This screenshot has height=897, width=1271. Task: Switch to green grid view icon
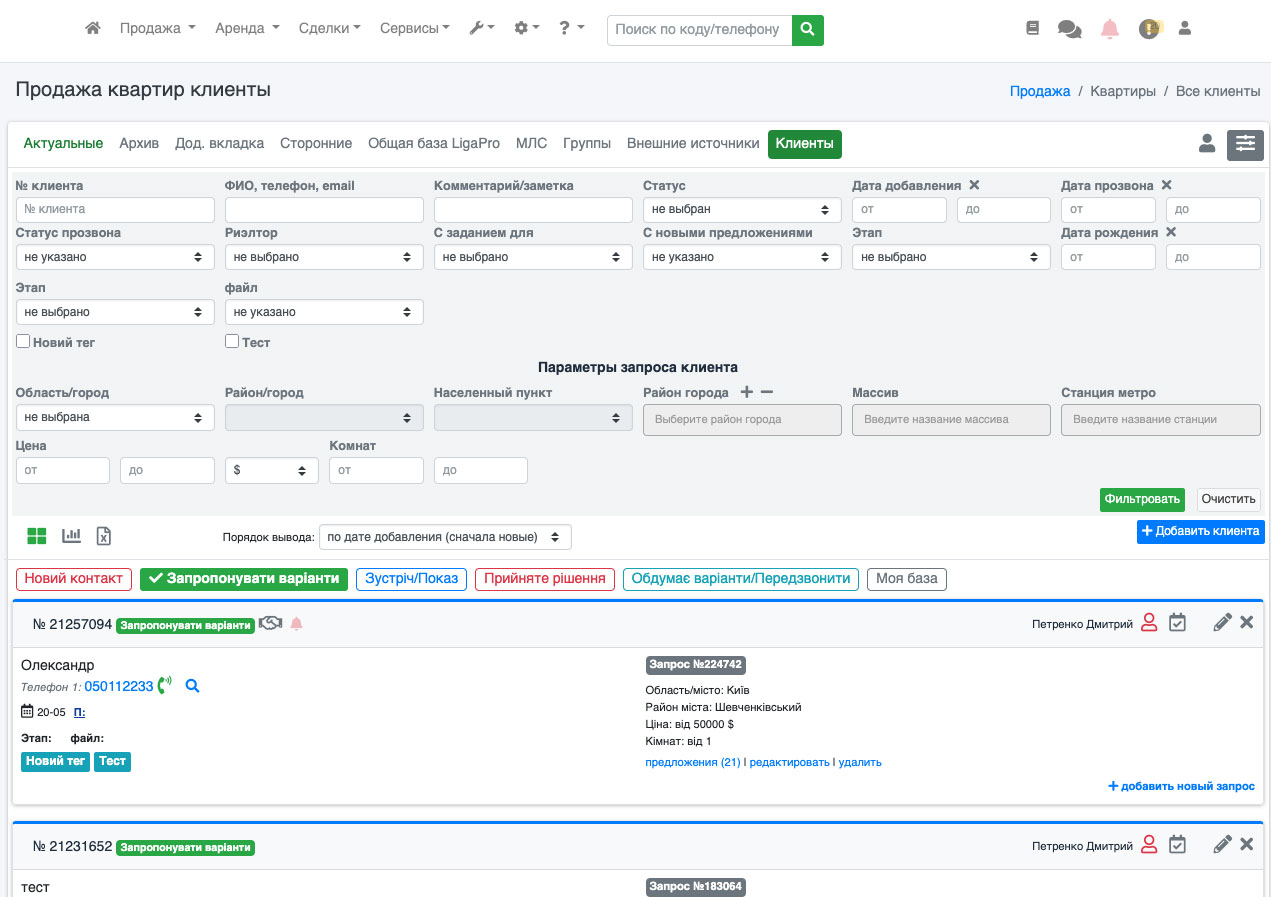pos(37,536)
